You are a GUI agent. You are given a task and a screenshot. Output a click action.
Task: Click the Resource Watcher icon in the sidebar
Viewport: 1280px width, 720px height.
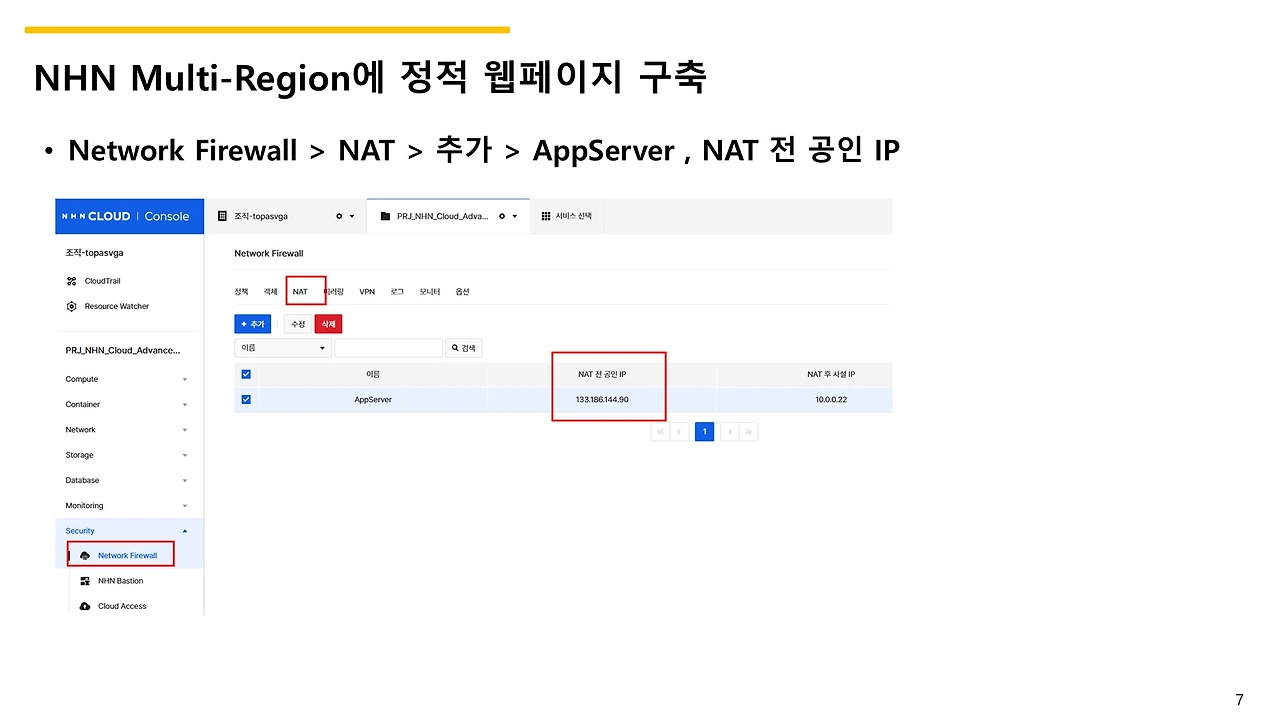pos(72,306)
